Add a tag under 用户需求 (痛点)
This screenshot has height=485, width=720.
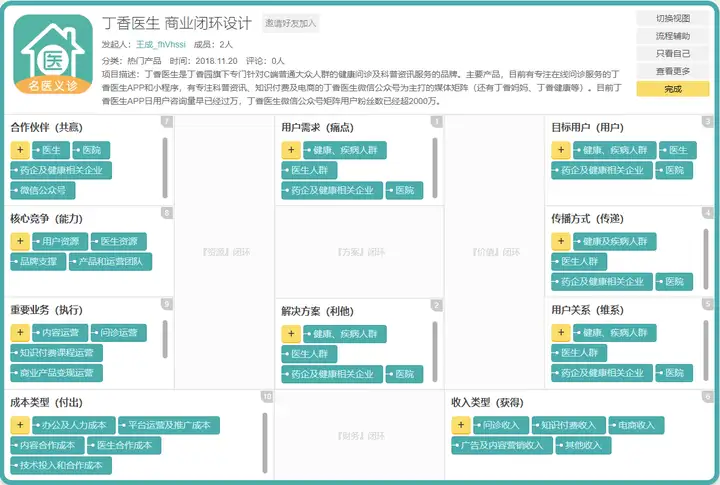click(291, 150)
